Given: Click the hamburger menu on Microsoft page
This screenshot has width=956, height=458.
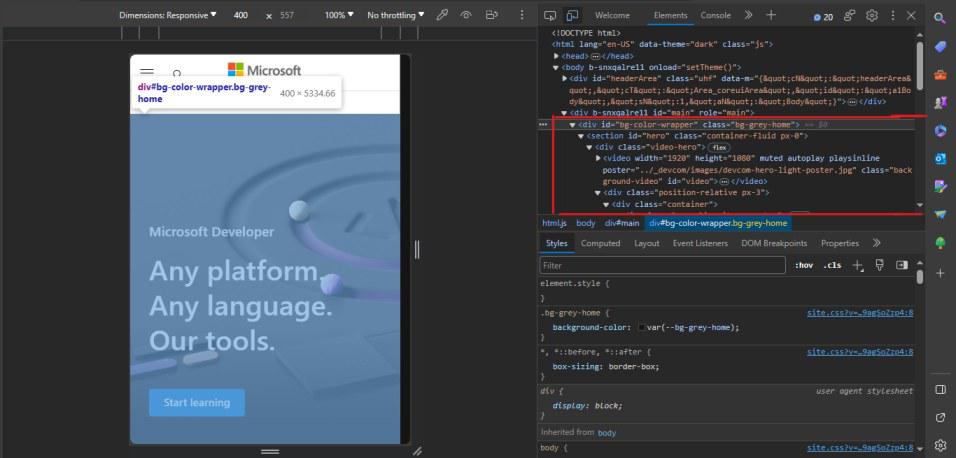Looking at the screenshot, I should point(147,73).
